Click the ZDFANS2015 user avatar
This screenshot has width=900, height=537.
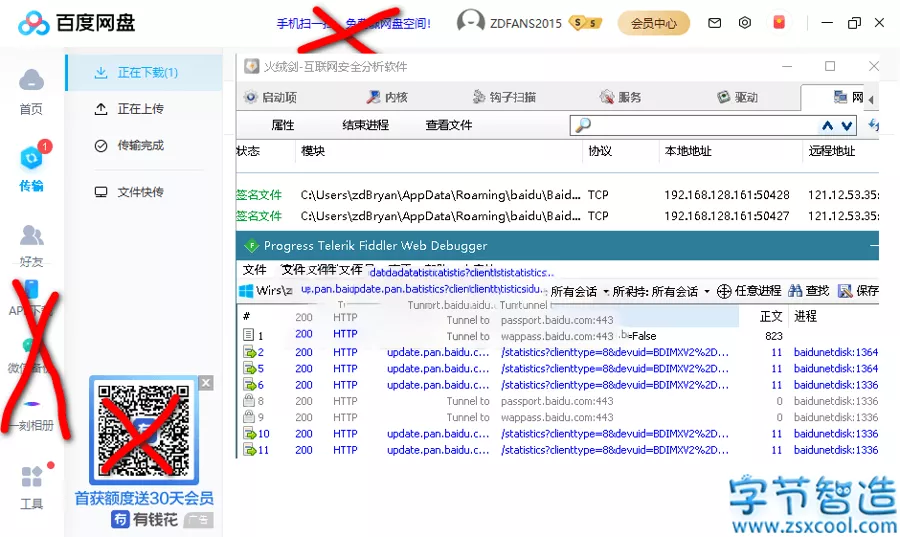click(470, 21)
